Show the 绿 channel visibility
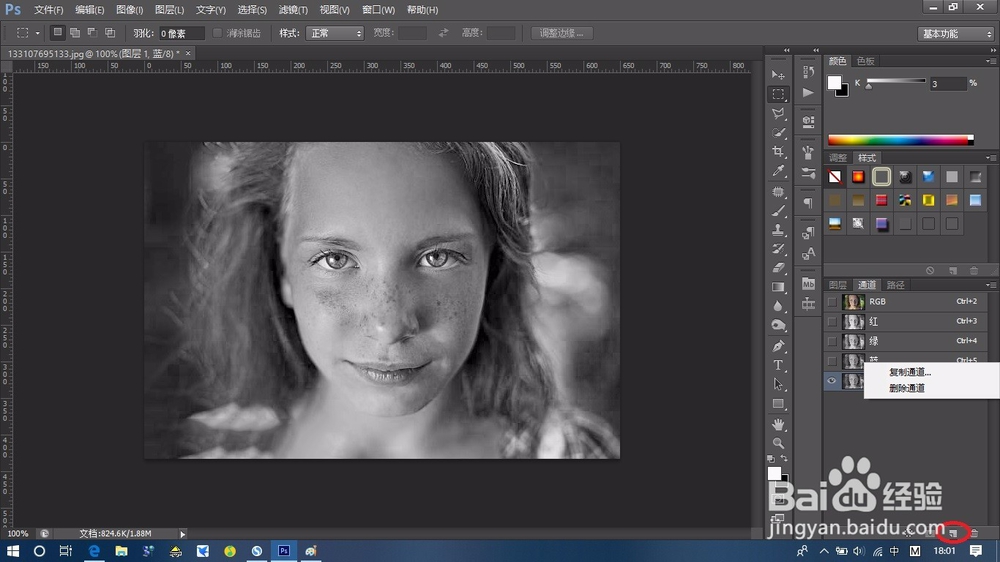The image size is (1000, 562). (x=832, y=341)
